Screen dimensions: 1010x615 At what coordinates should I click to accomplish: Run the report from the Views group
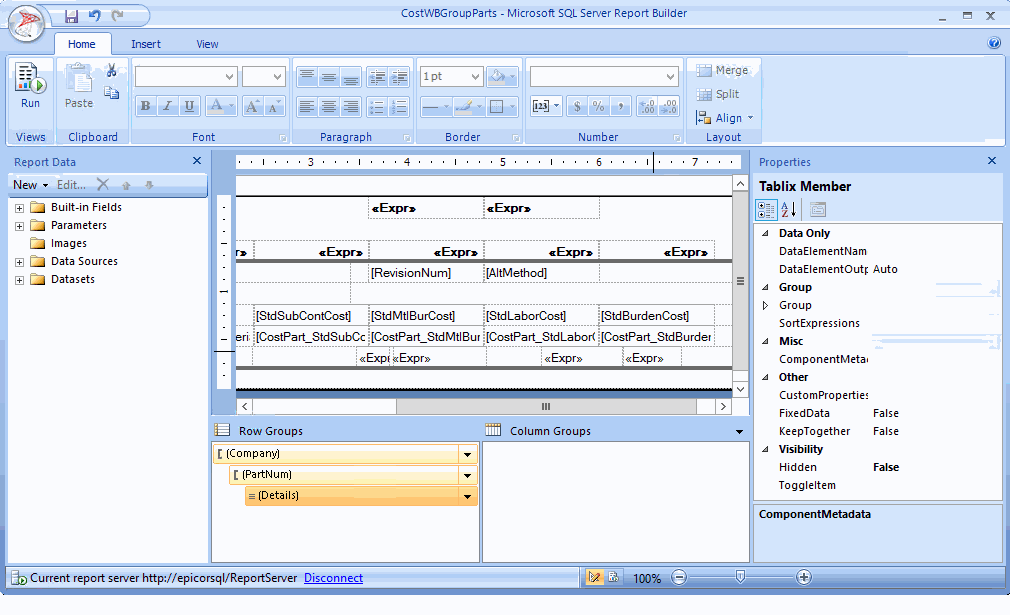pos(30,86)
